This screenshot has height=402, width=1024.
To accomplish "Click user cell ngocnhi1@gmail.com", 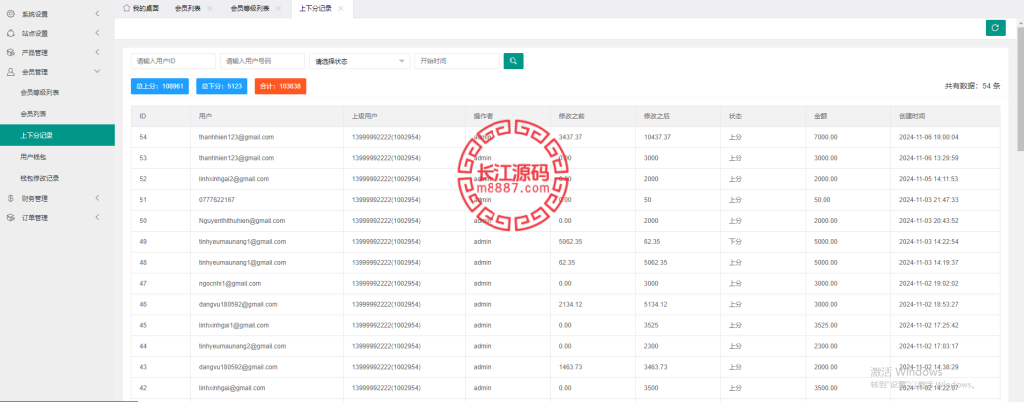I will tap(230, 283).
